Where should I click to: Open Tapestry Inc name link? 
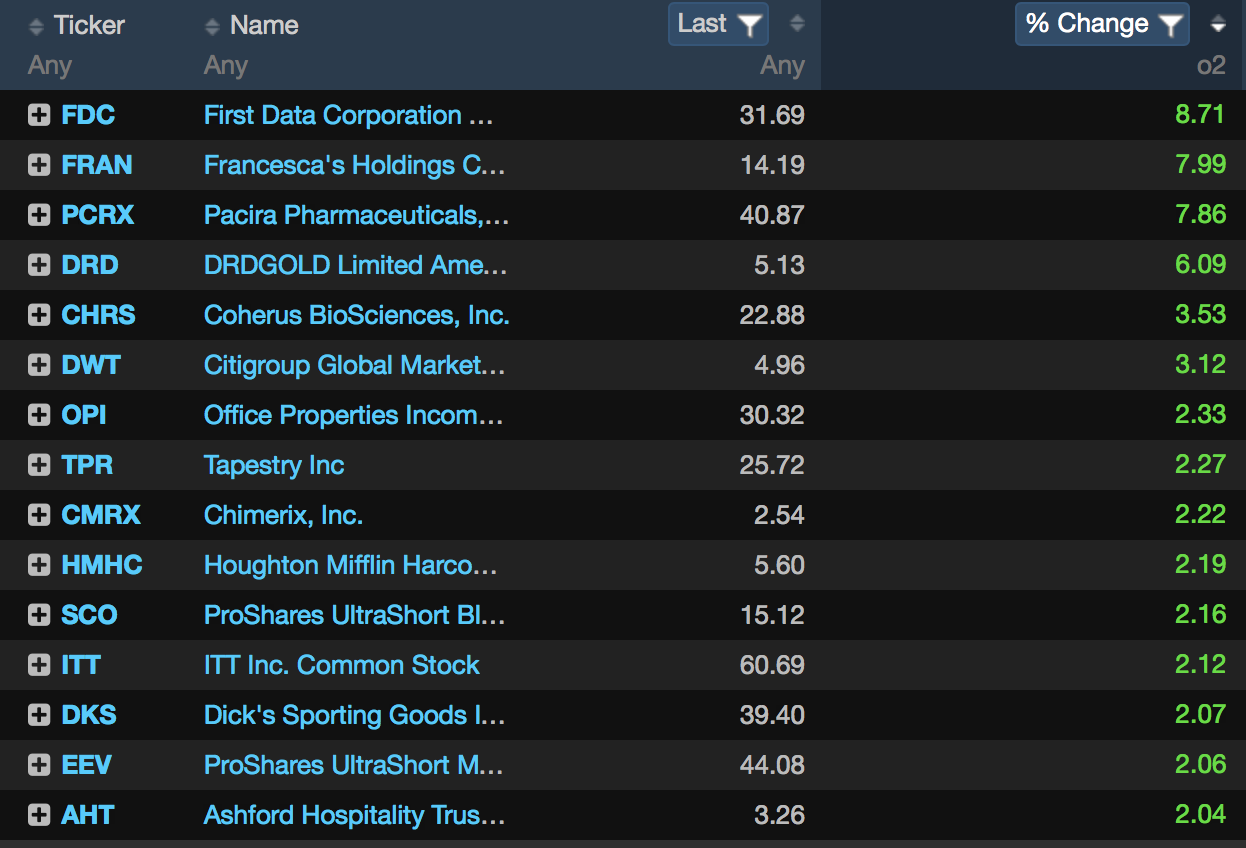pyautogui.click(x=274, y=465)
